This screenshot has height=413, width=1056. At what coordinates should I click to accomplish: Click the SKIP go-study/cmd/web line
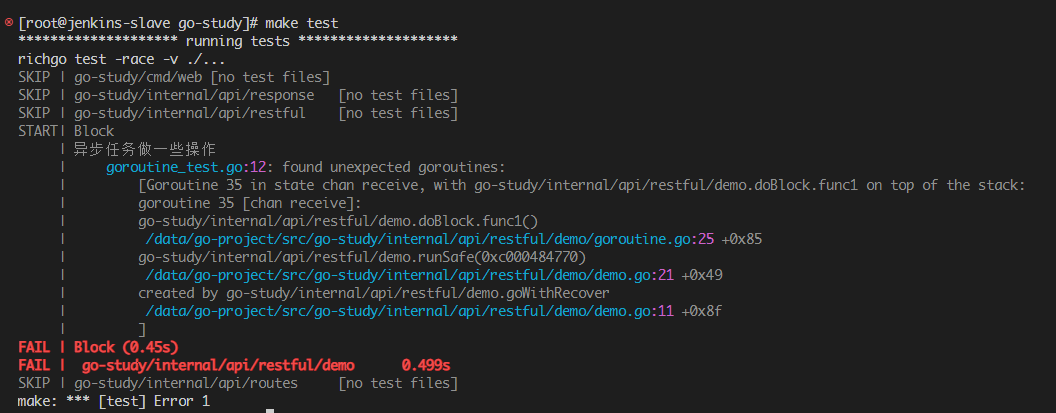(174, 77)
